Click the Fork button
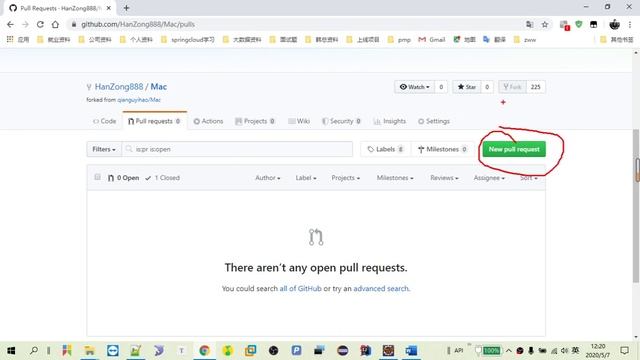640x360 pixels. (512, 87)
